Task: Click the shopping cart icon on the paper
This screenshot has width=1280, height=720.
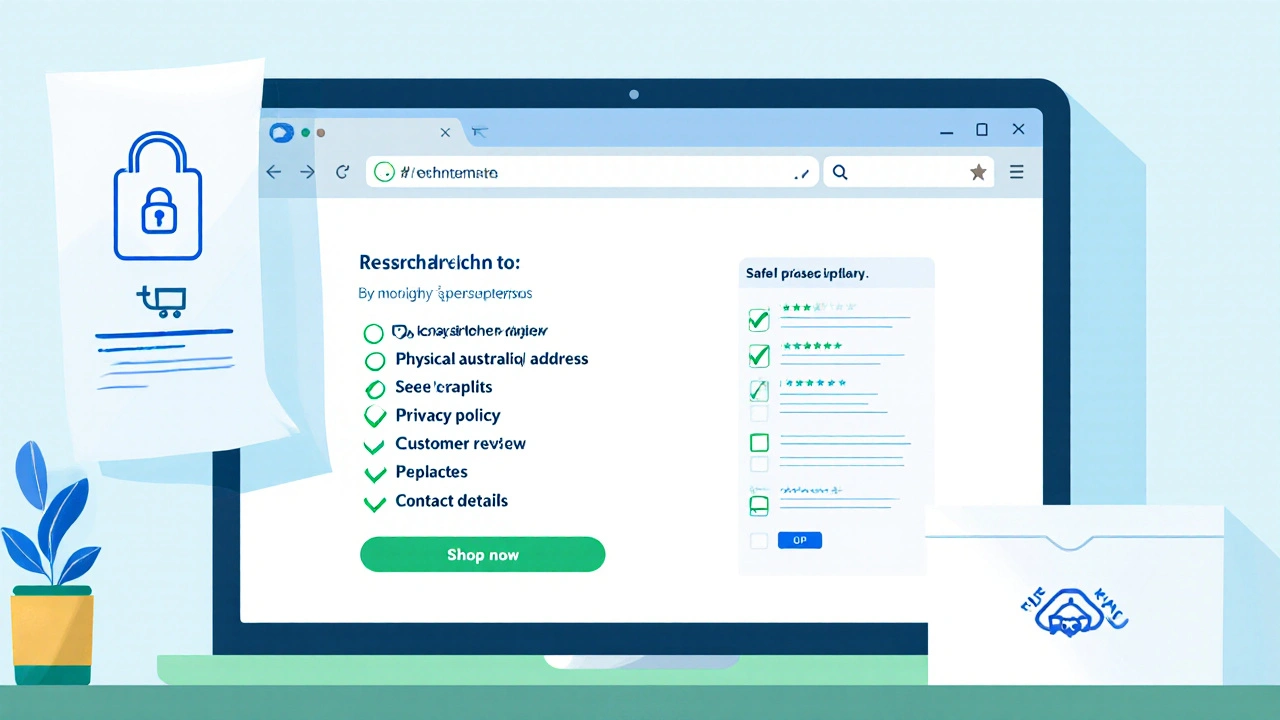Action: [x=162, y=300]
